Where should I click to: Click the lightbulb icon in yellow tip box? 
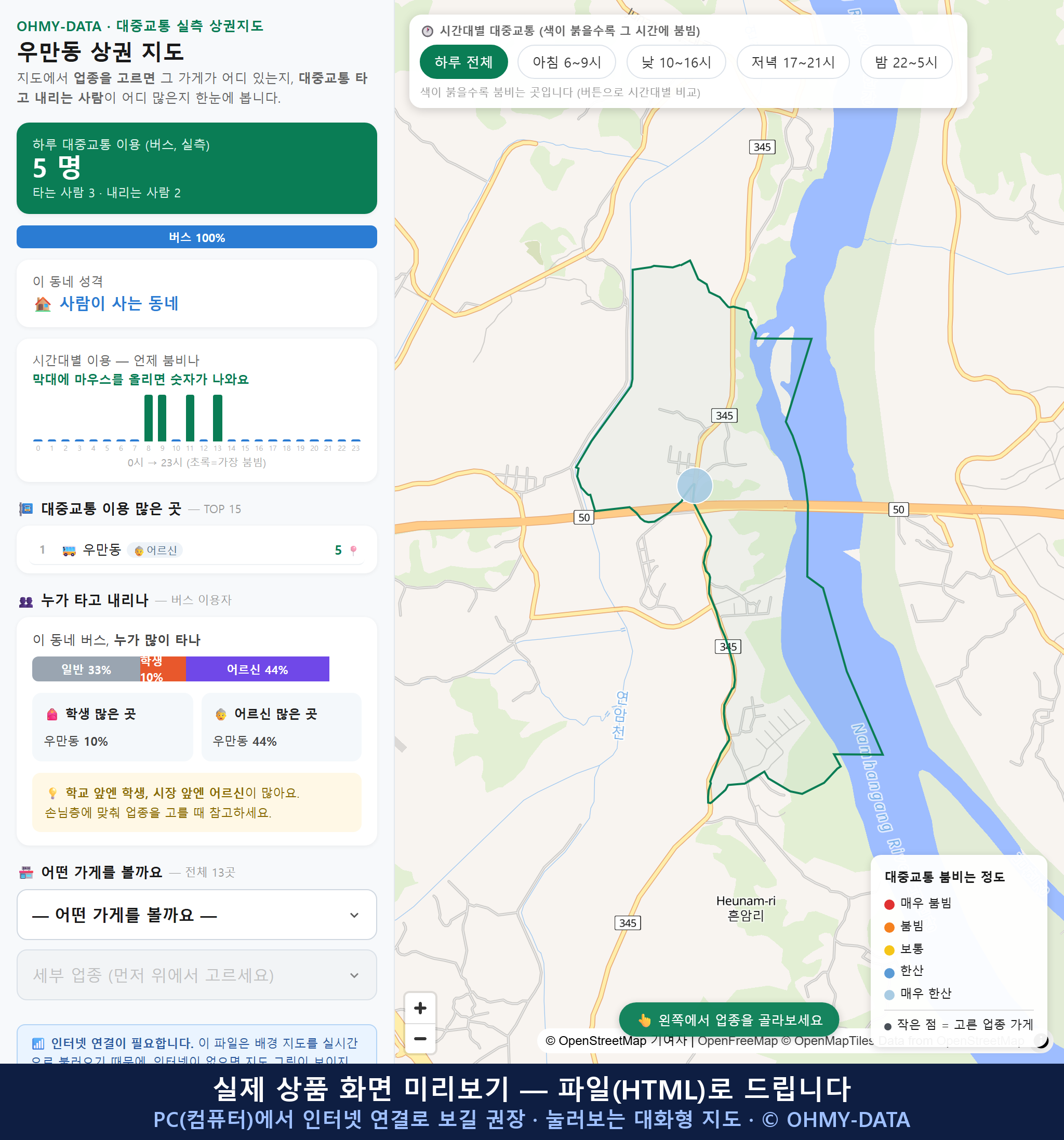[x=52, y=793]
